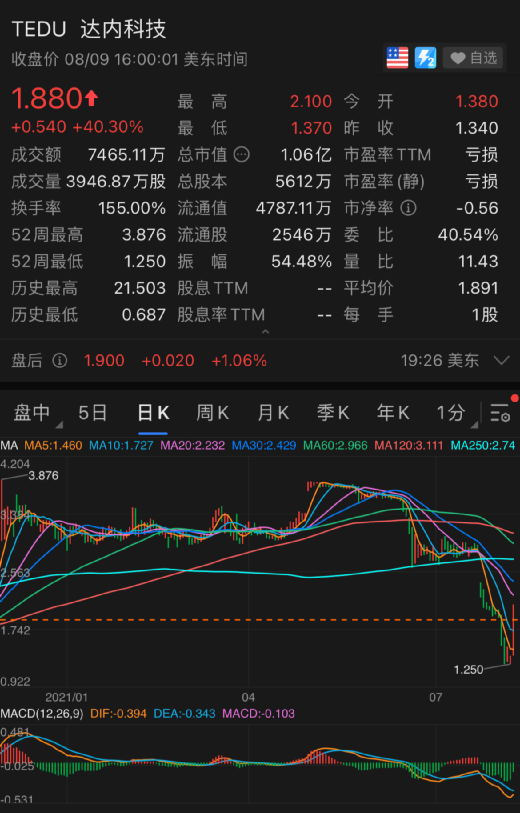Tap the DIF:-0.394 value
This screenshot has width=520, height=813.
point(118,714)
